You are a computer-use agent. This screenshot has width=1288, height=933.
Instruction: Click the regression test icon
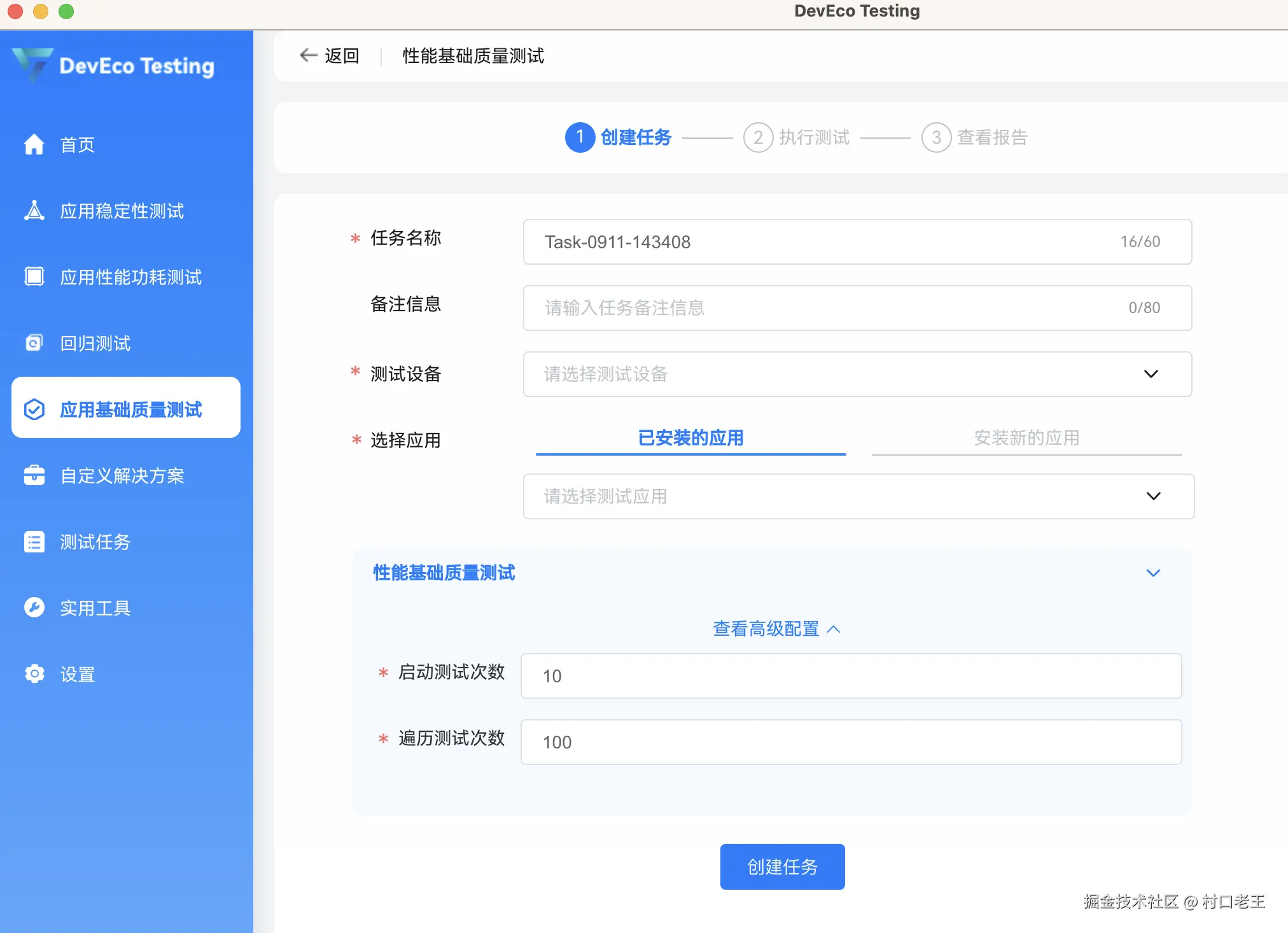34,343
